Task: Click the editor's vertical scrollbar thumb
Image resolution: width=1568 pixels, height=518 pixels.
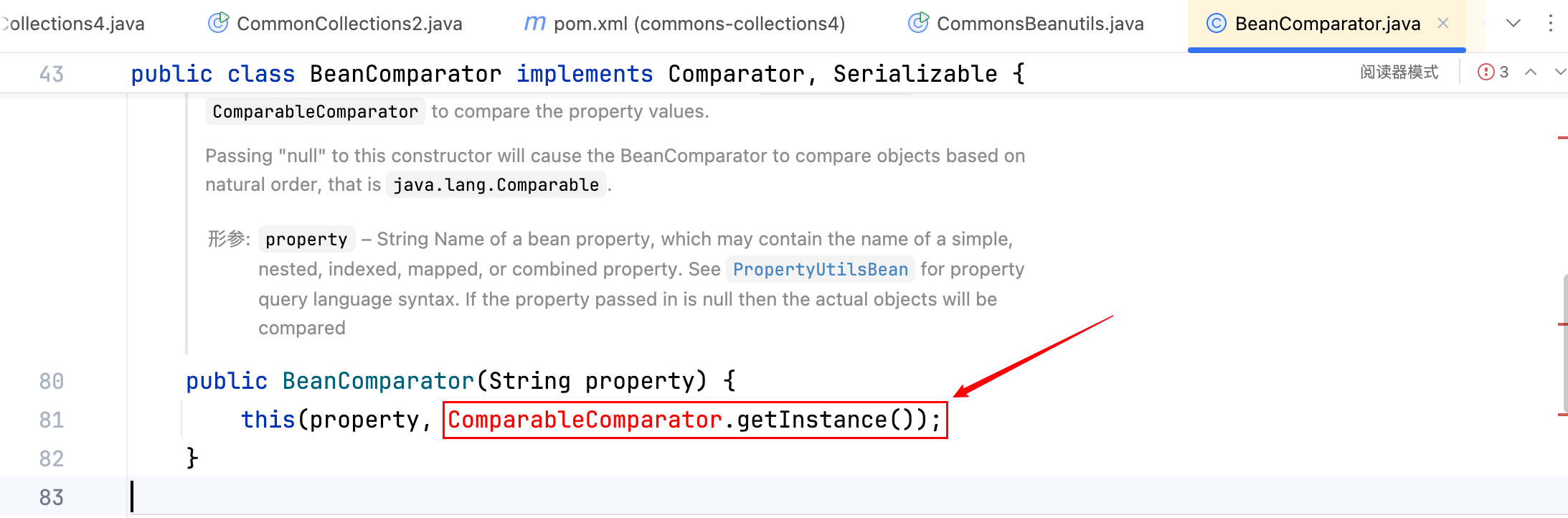Action: point(1564,344)
